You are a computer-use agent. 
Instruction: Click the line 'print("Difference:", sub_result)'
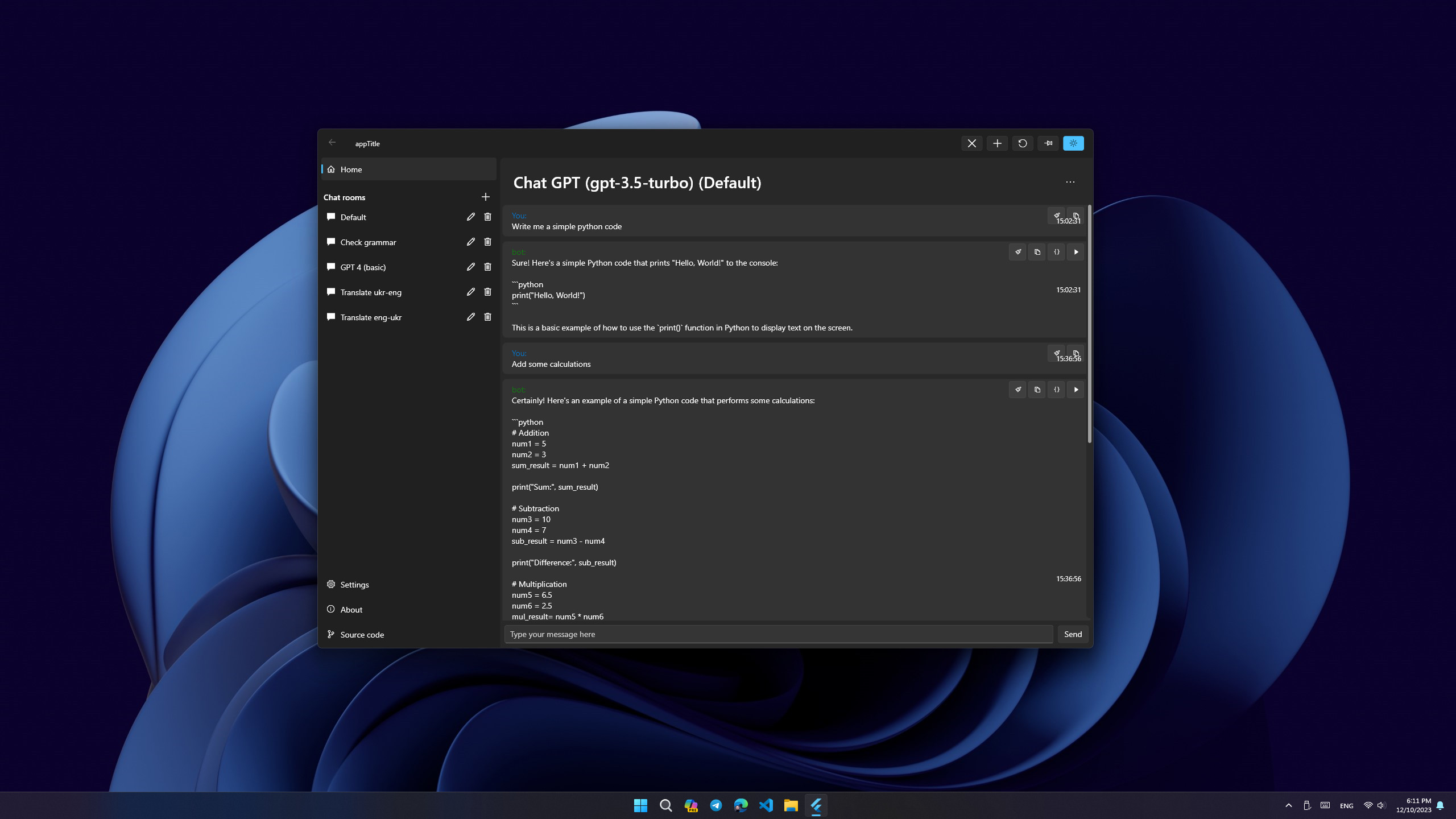tap(564, 562)
